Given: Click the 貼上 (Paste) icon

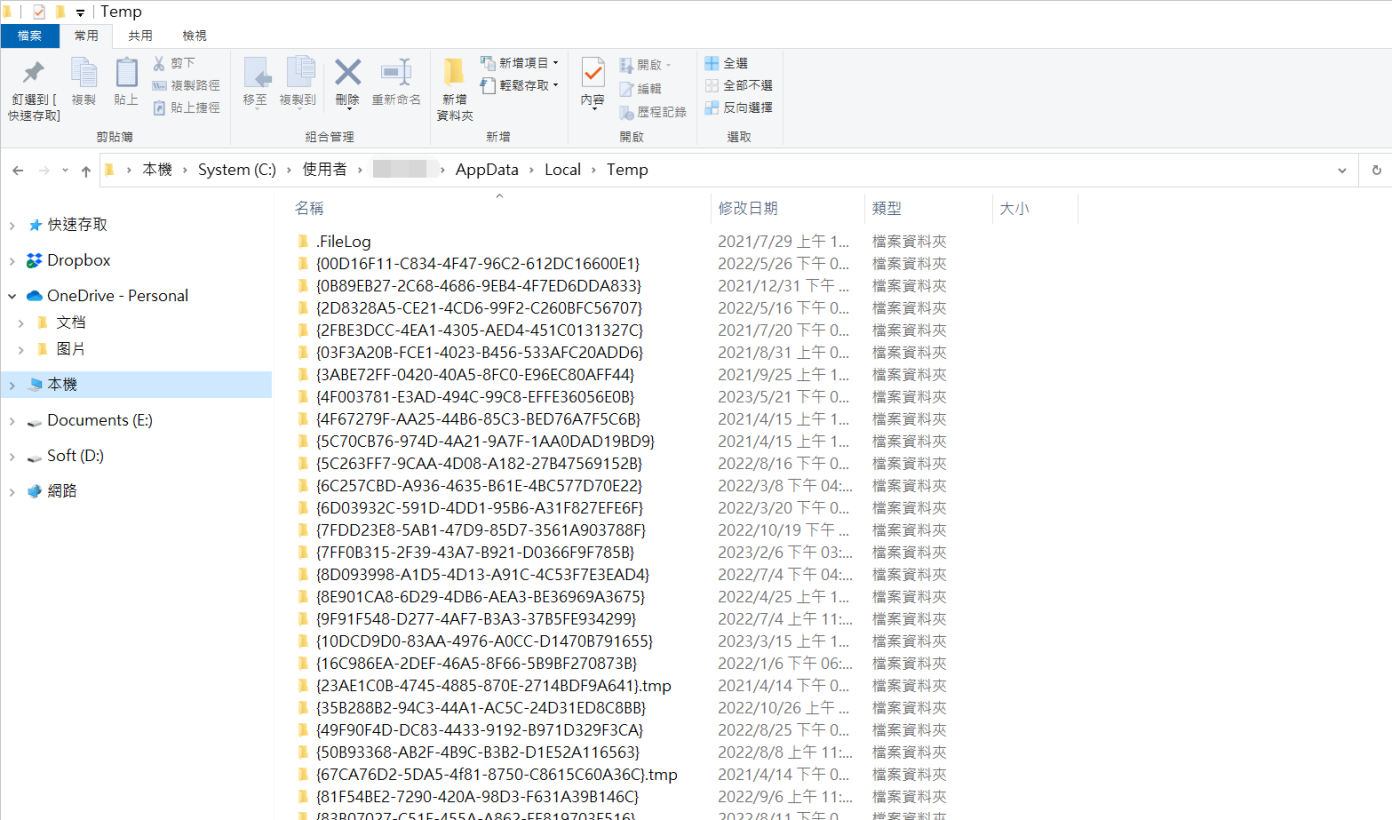Looking at the screenshot, I should (126, 80).
